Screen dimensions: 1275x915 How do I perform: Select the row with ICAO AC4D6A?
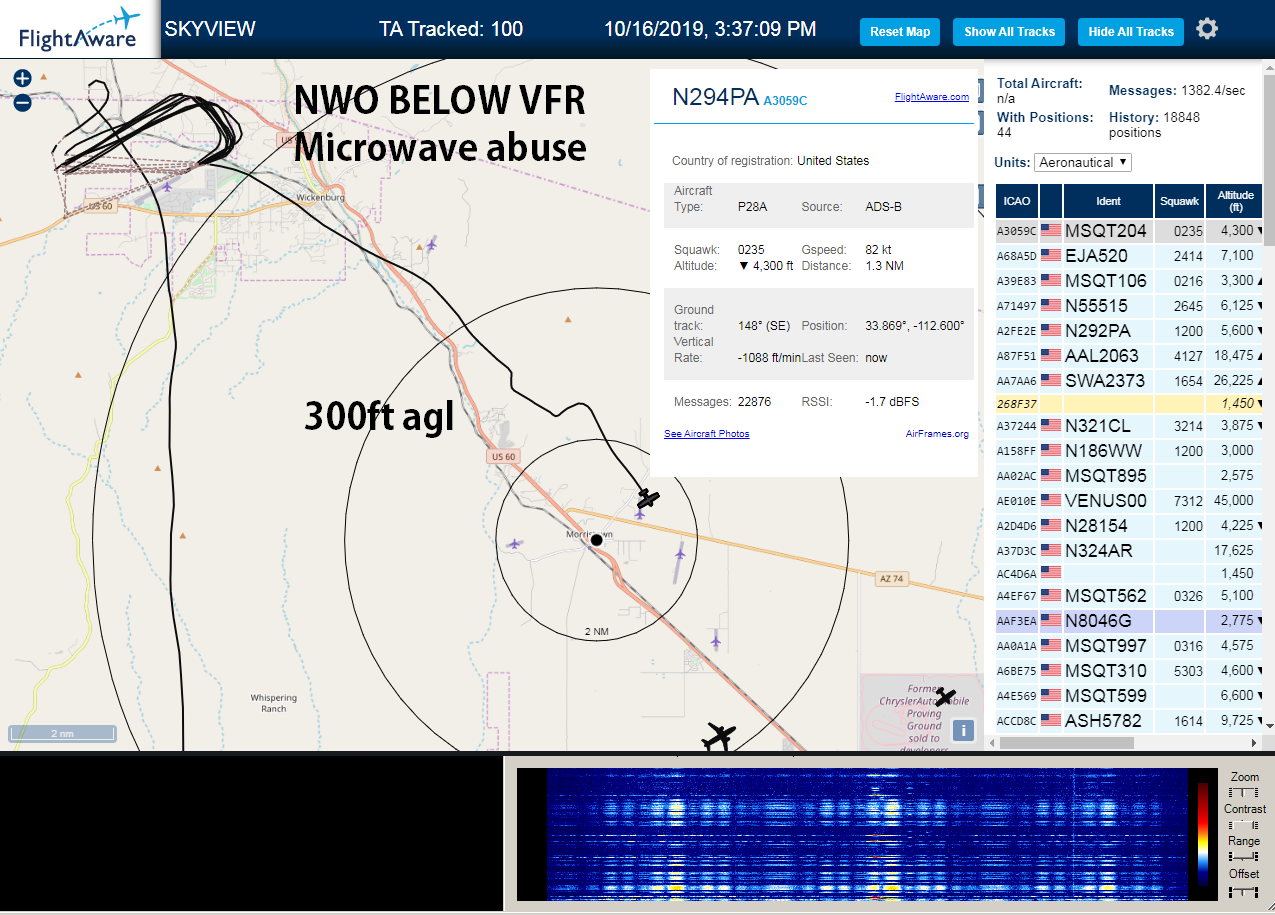pyautogui.click(x=1130, y=573)
